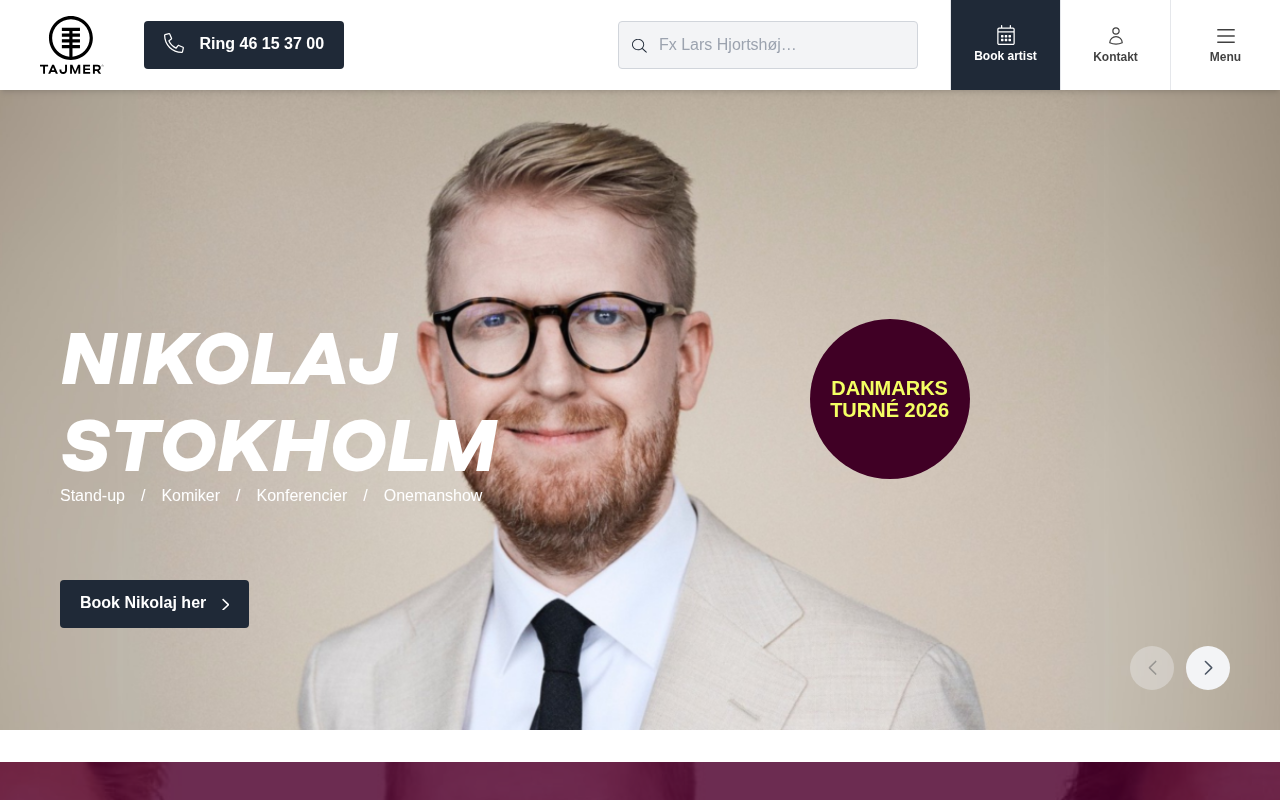This screenshot has height=800, width=1280.
Task: Click the Danmarks Turné 2026 circle
Action: [890, 399]
